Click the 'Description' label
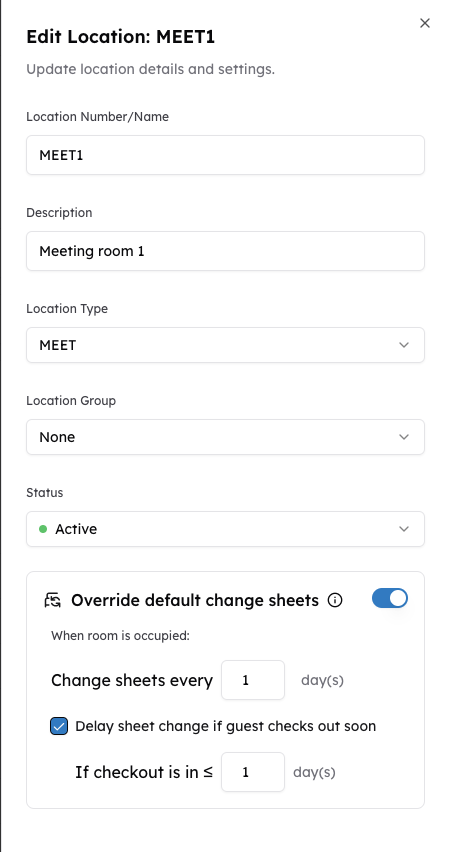The height and width of the screenshot is (852, 449). coord(59,212)
